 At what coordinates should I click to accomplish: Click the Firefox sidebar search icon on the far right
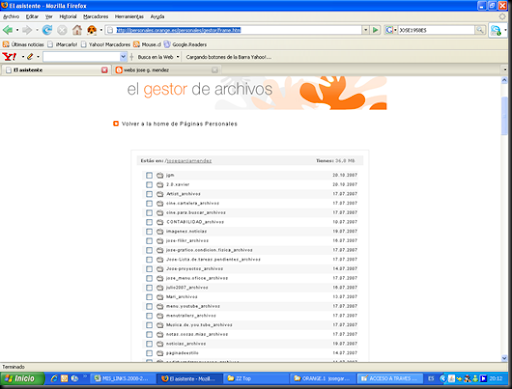point(496,30)
